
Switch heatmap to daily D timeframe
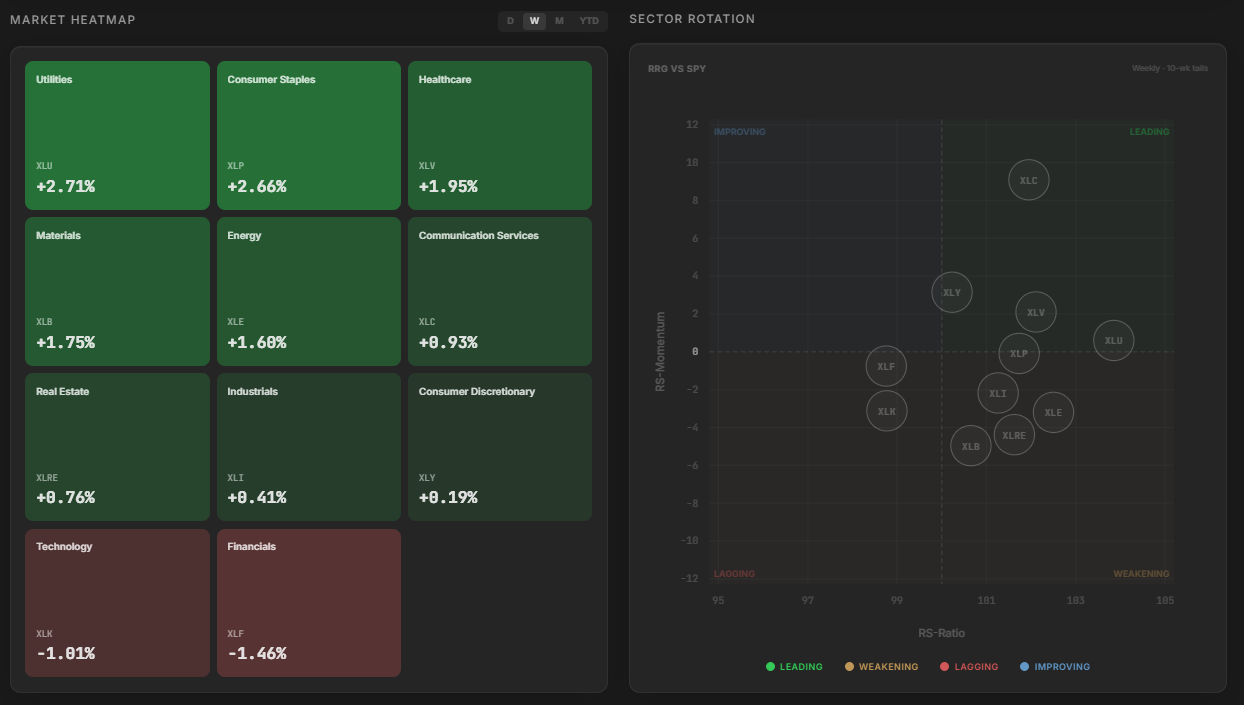click(510, 21)
